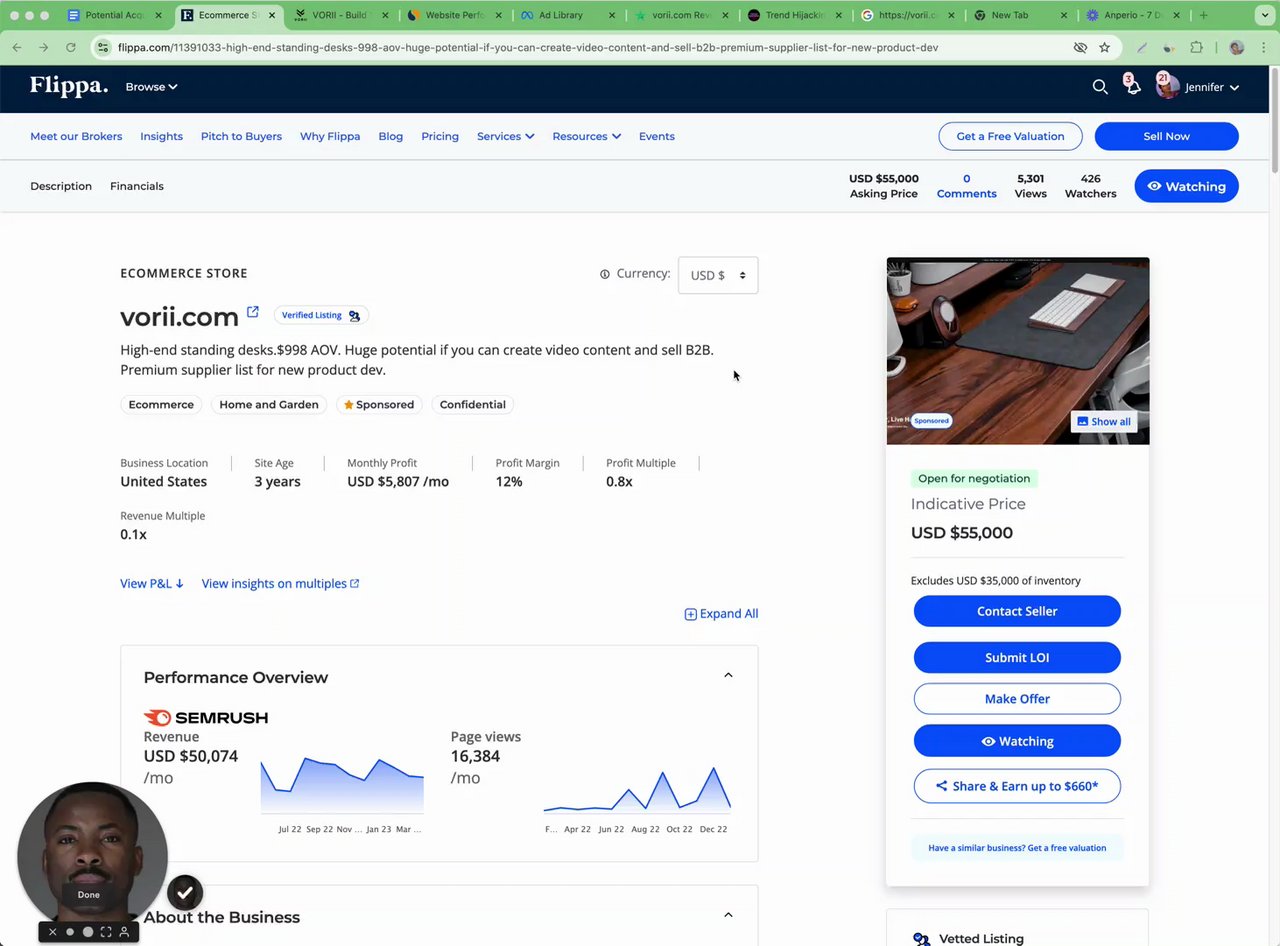
Task: Open the browser extensions puzzle icon
Action: pos(1196,47)
